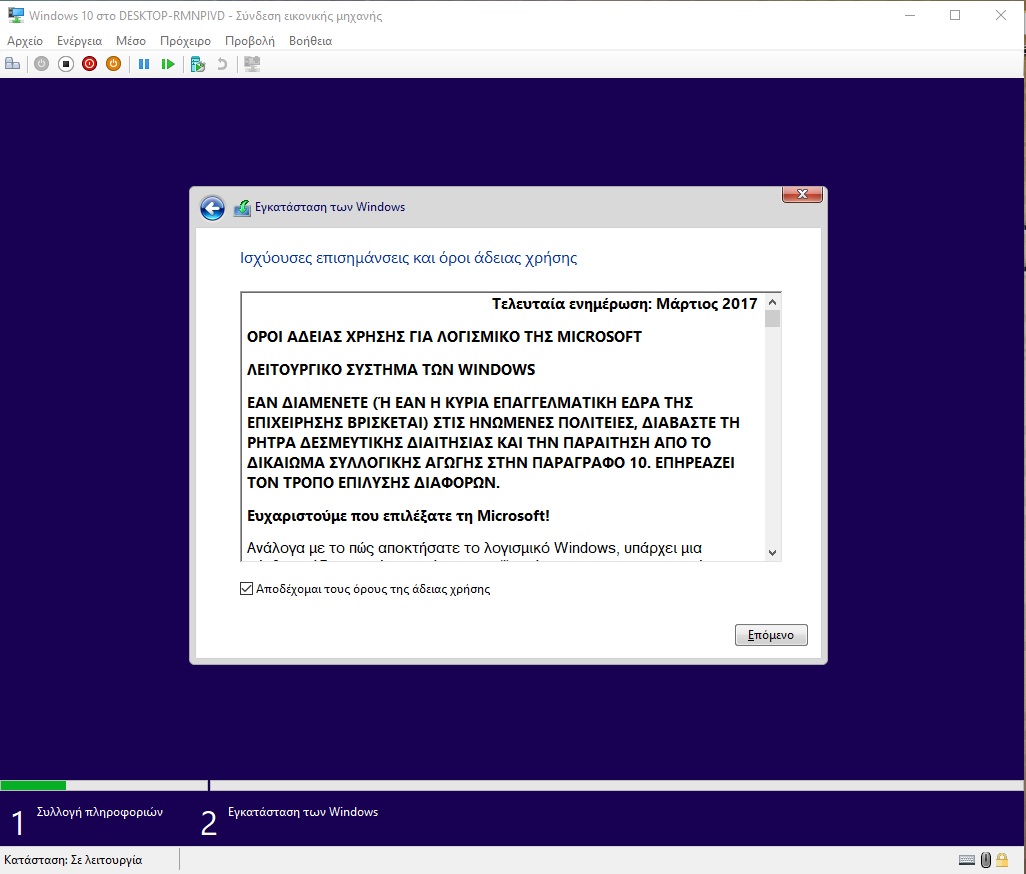Click step 1 Συλλογή πληροφοριών label
The width and height of the screenshot is (1026, 874).
tap(99, 812)
